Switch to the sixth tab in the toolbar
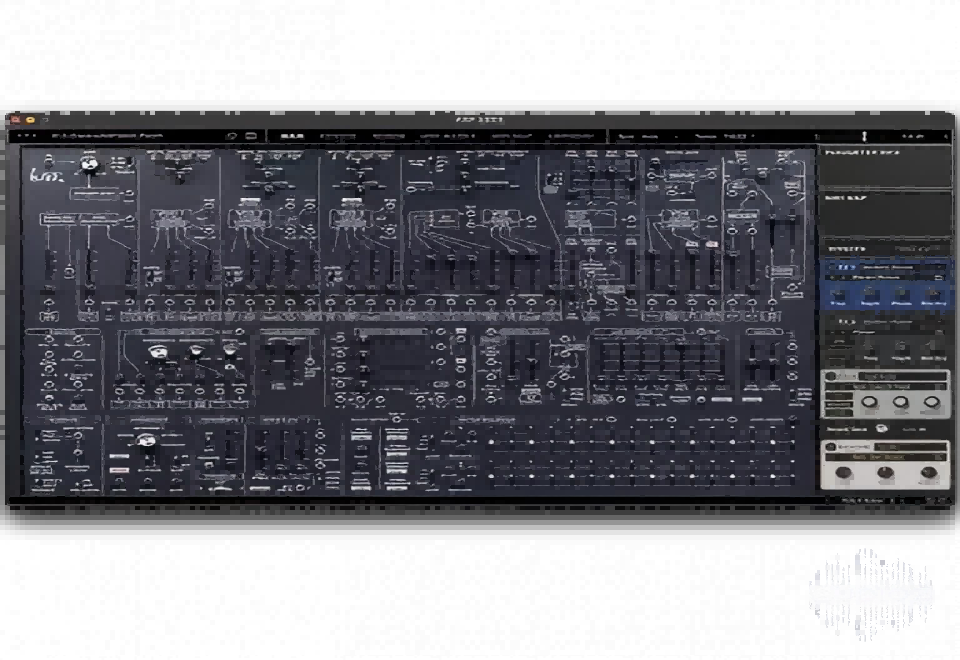This screenshot has width=960, height=660. [x=571, y=137]
